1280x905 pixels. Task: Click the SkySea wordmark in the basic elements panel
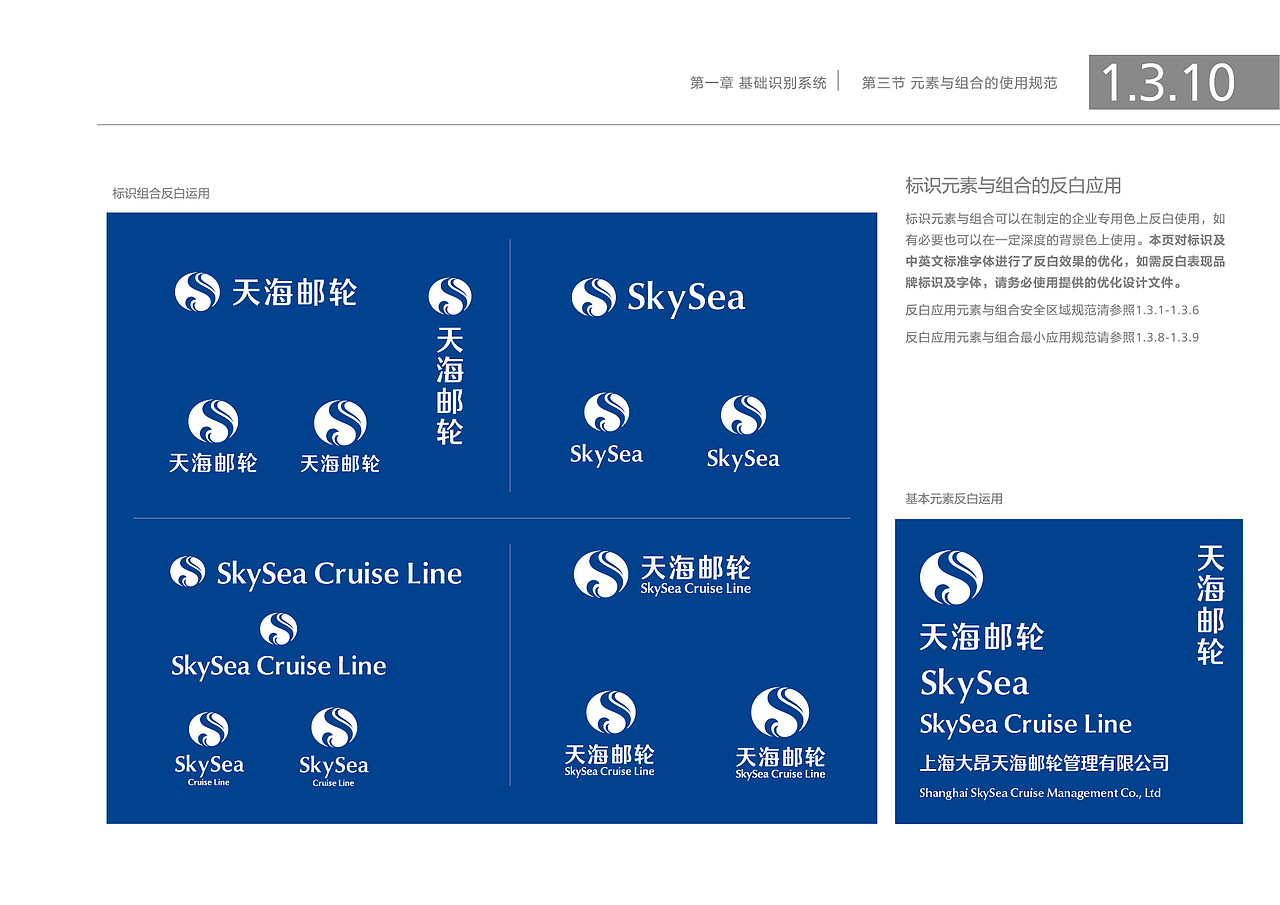click(974, 684)
